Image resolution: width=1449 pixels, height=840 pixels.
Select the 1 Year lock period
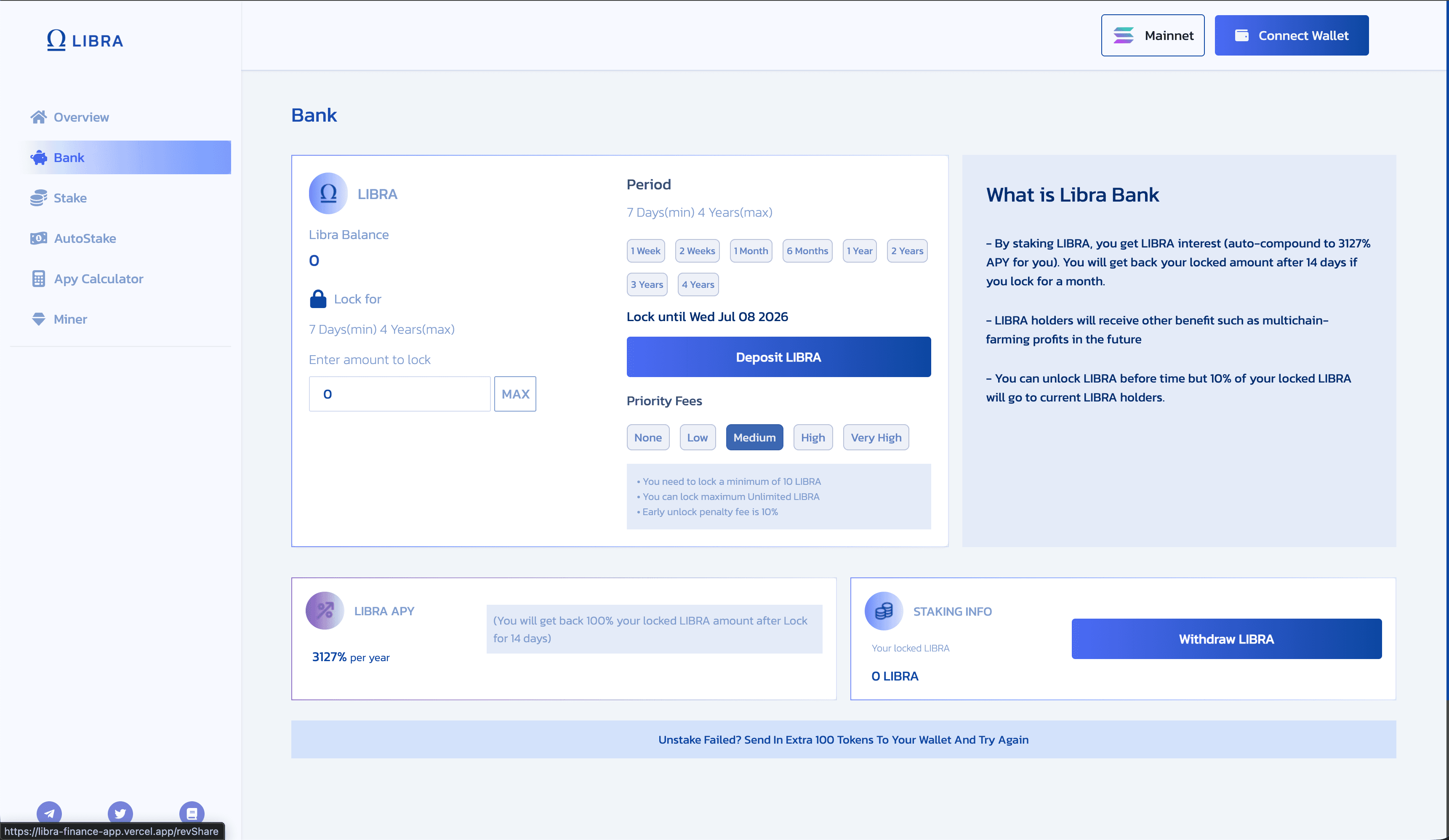coord(860,251)
